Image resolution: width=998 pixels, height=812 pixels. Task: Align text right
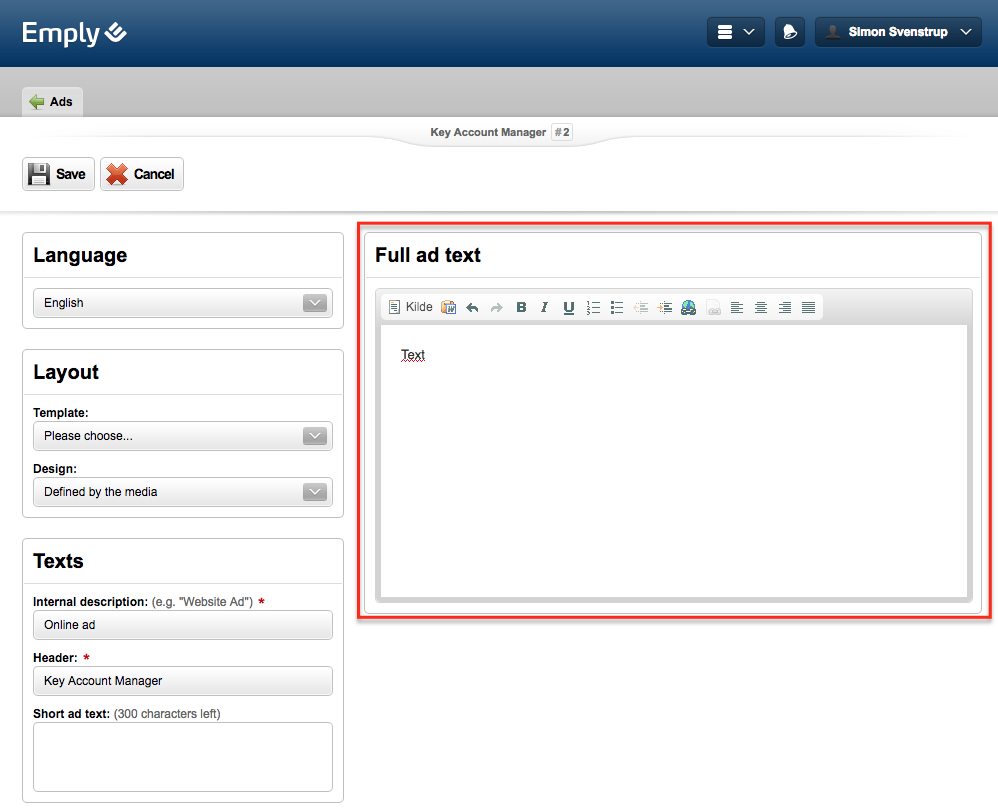(x=785, y=307)
